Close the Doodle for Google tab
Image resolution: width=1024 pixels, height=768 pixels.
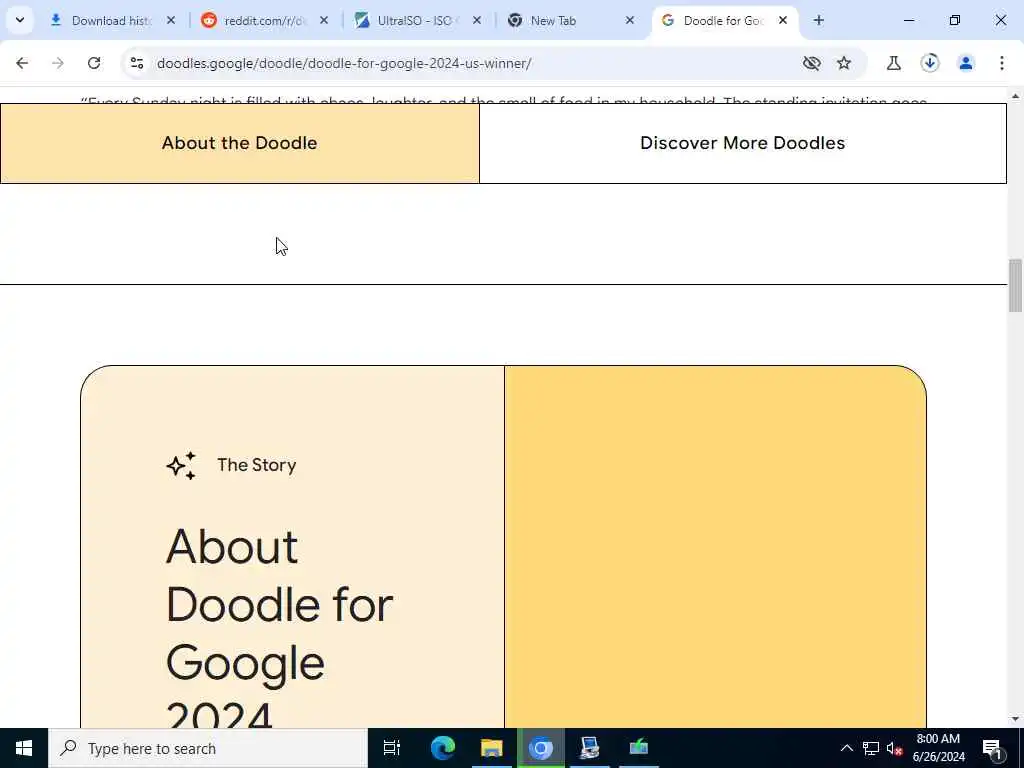tap(782, 20)
